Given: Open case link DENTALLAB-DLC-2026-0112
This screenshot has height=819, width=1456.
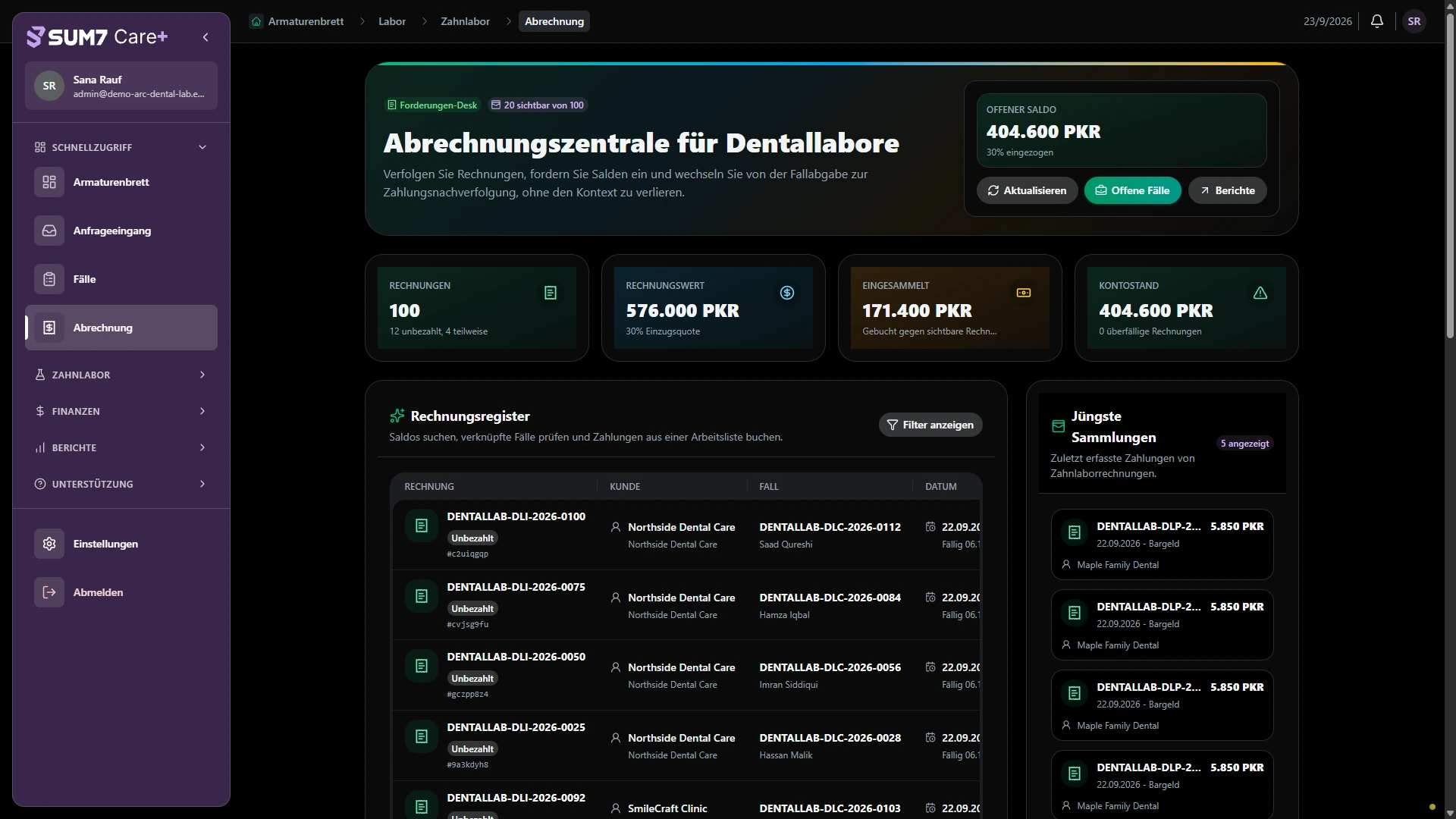Looking at the screenshot, I should (830, 527).
